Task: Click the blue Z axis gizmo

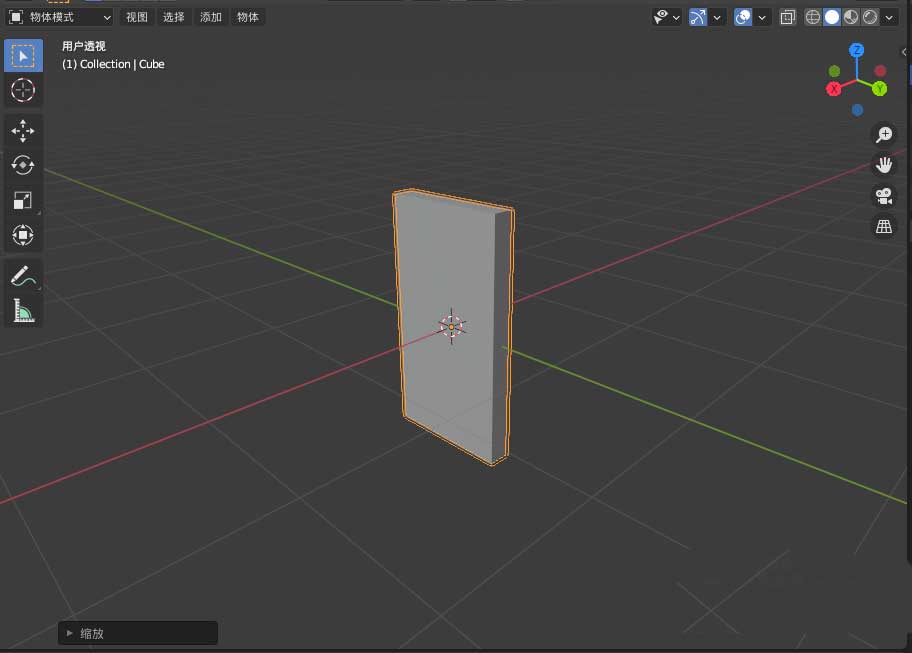Action: point(856,51)
